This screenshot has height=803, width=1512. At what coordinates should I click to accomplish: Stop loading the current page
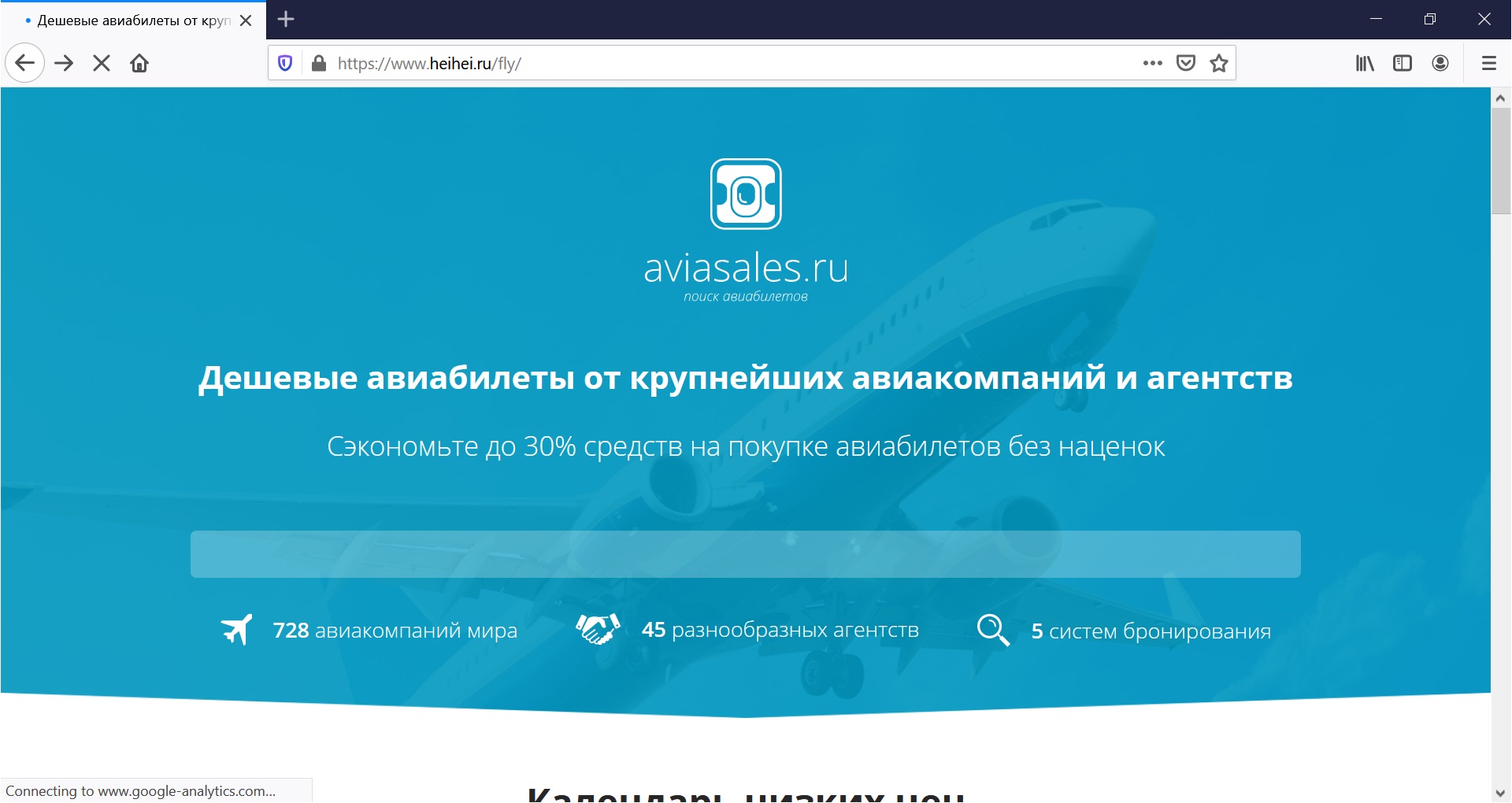coord(102,63)
